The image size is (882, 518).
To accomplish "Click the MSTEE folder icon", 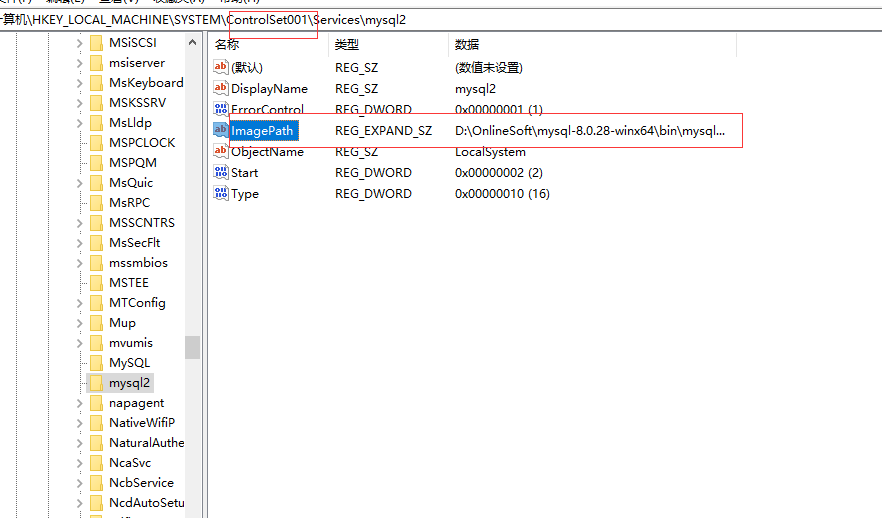I will 97,283.
